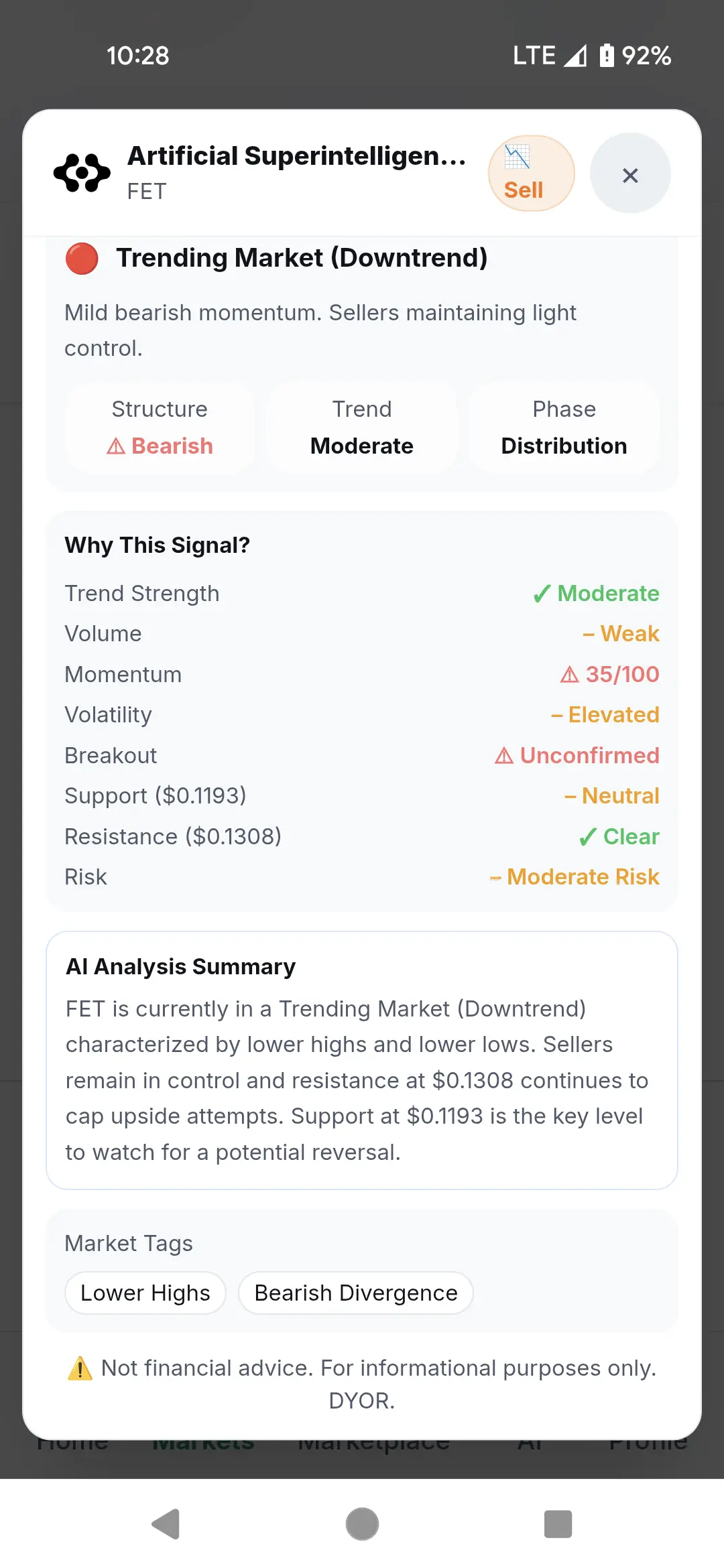Select the Phase Distribution card
Viewport: 724px width, 1568px height.
tap(564, 428)
